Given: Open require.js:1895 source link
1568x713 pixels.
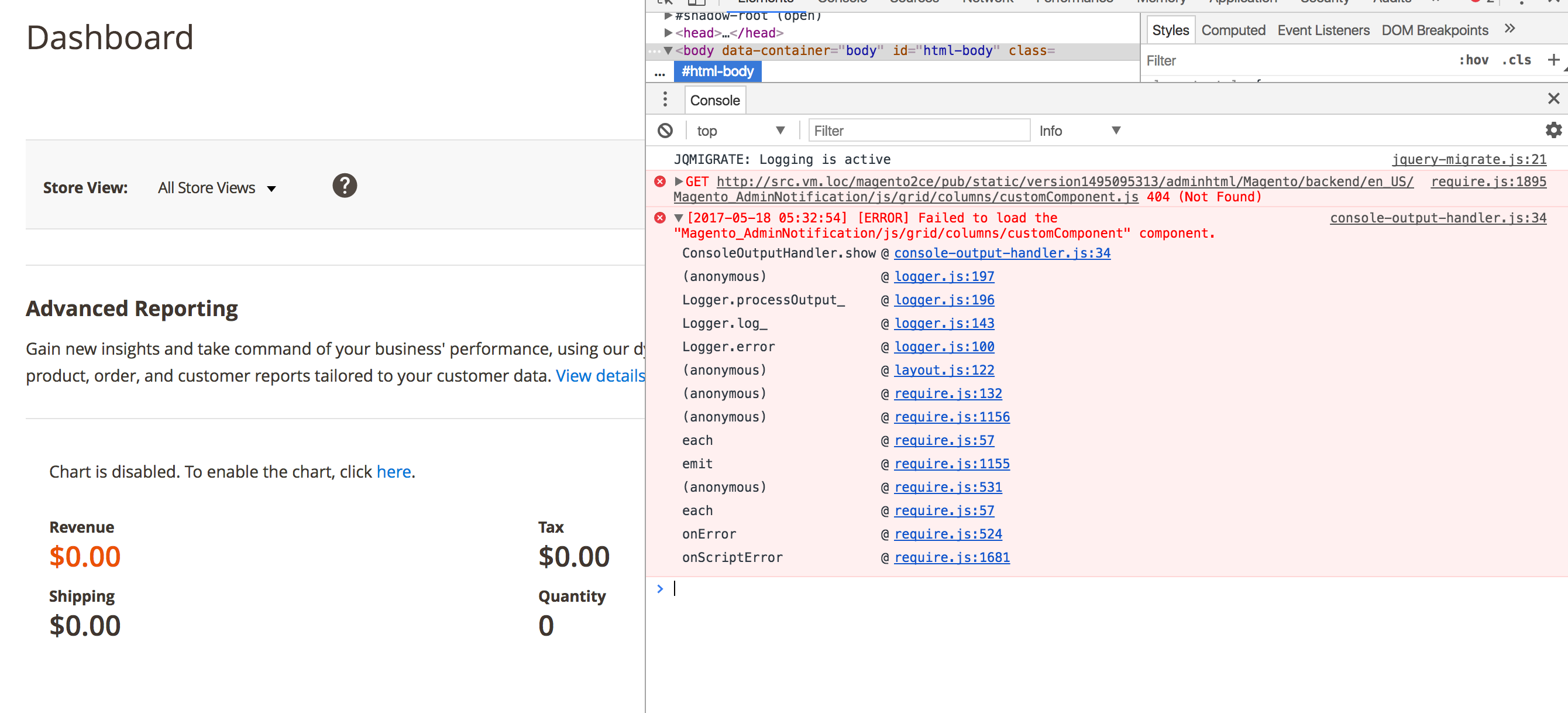Looking at the screenshot, I should click(1488, 181).
